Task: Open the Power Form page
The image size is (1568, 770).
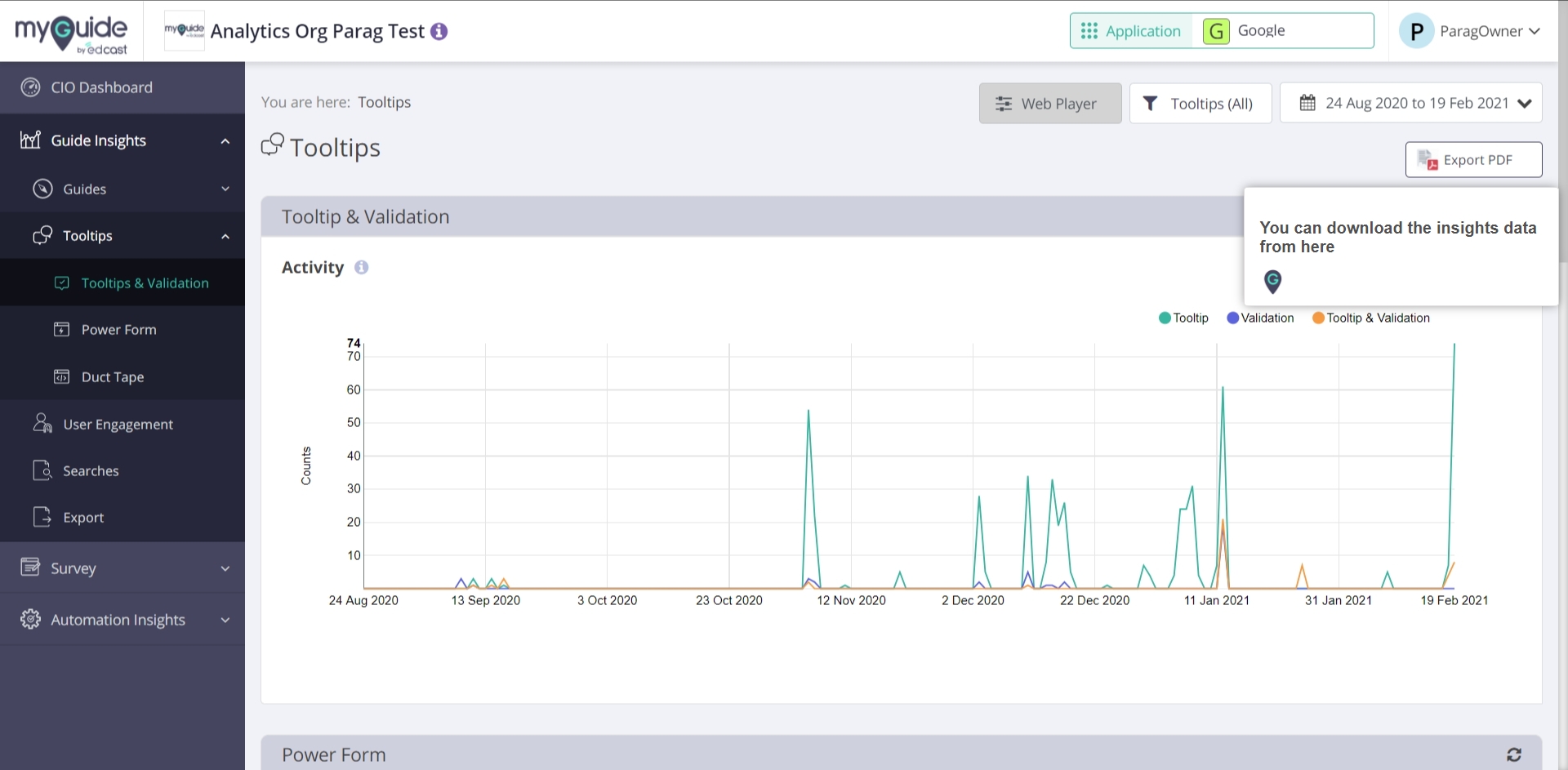Action: click(122, 329)
